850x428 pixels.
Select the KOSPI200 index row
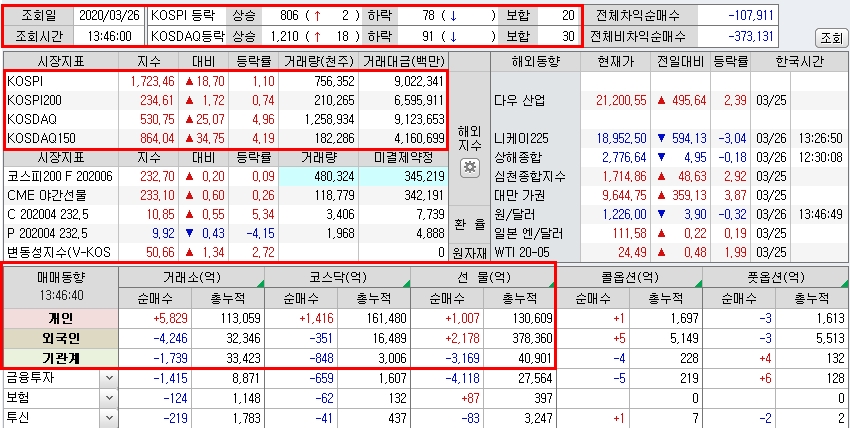[226, 100]
